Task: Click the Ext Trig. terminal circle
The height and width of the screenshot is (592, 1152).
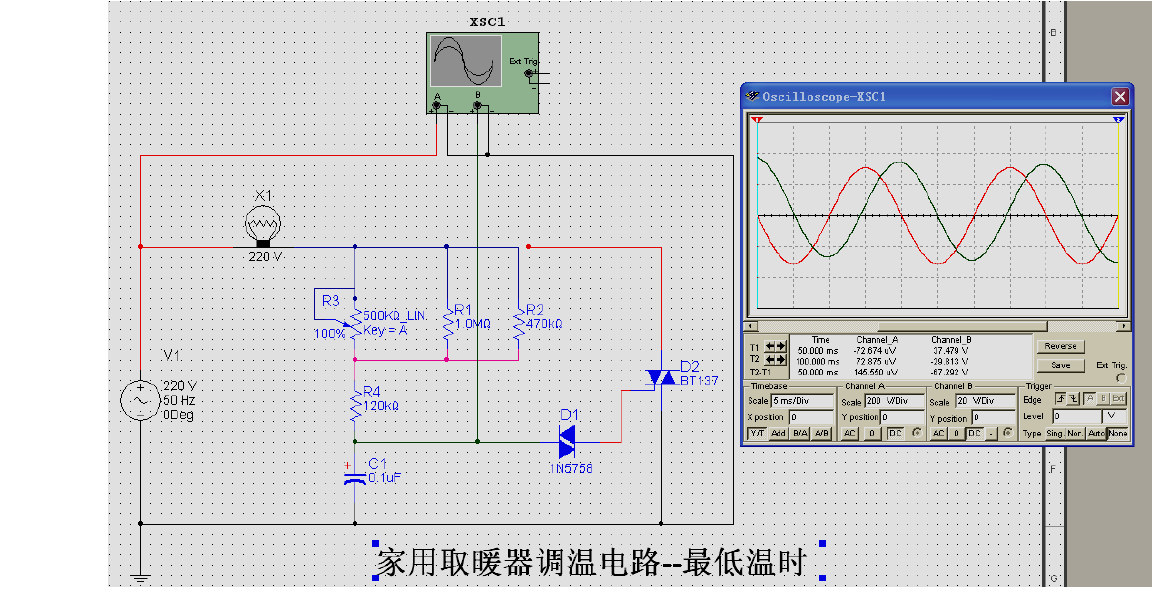Action: coord(1121,378)
